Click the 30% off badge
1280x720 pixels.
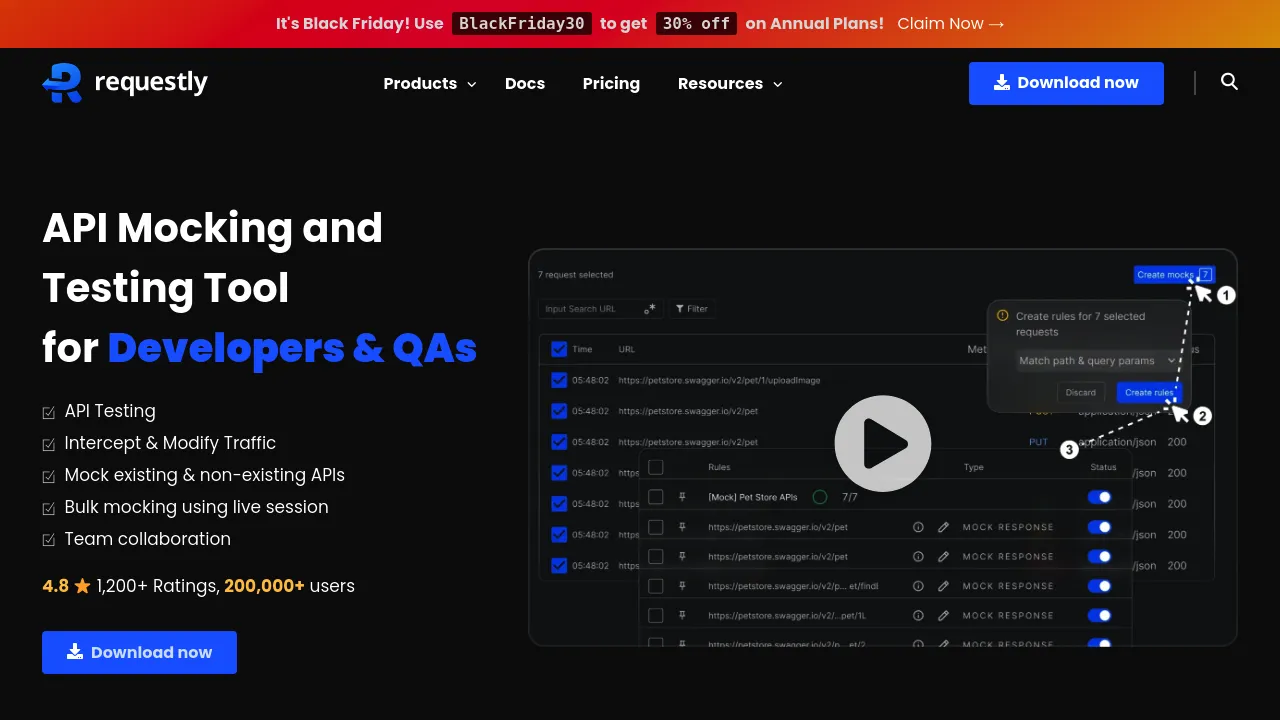click(696, 23)
